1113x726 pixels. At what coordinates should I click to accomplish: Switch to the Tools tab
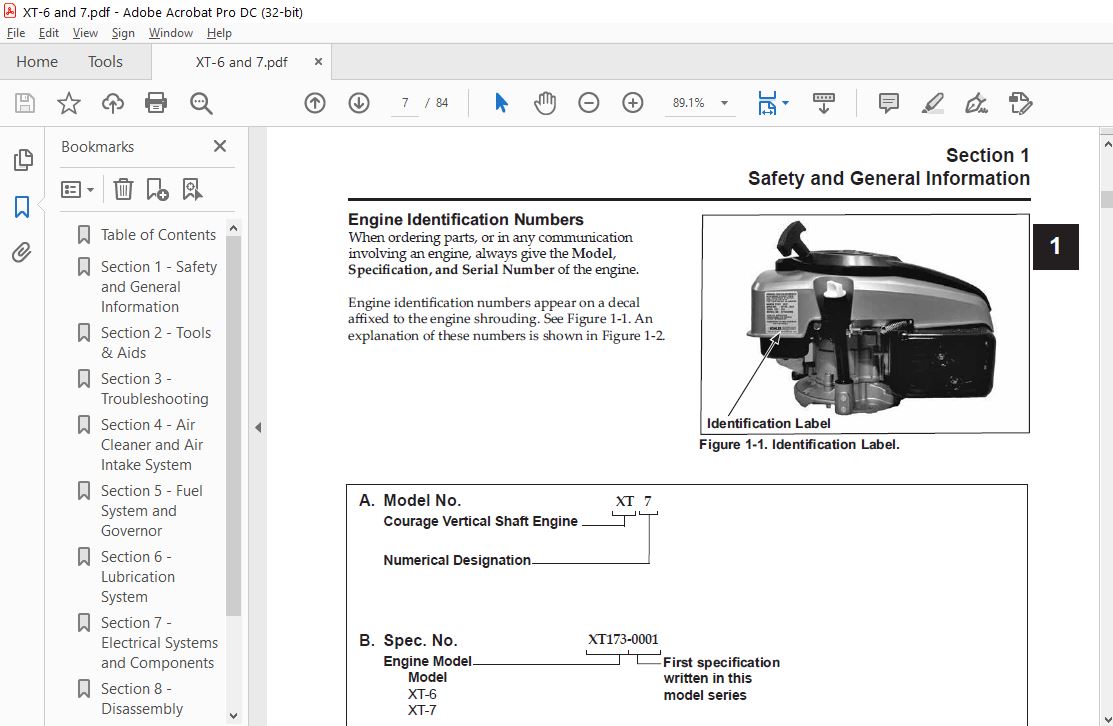pos(105,62)
